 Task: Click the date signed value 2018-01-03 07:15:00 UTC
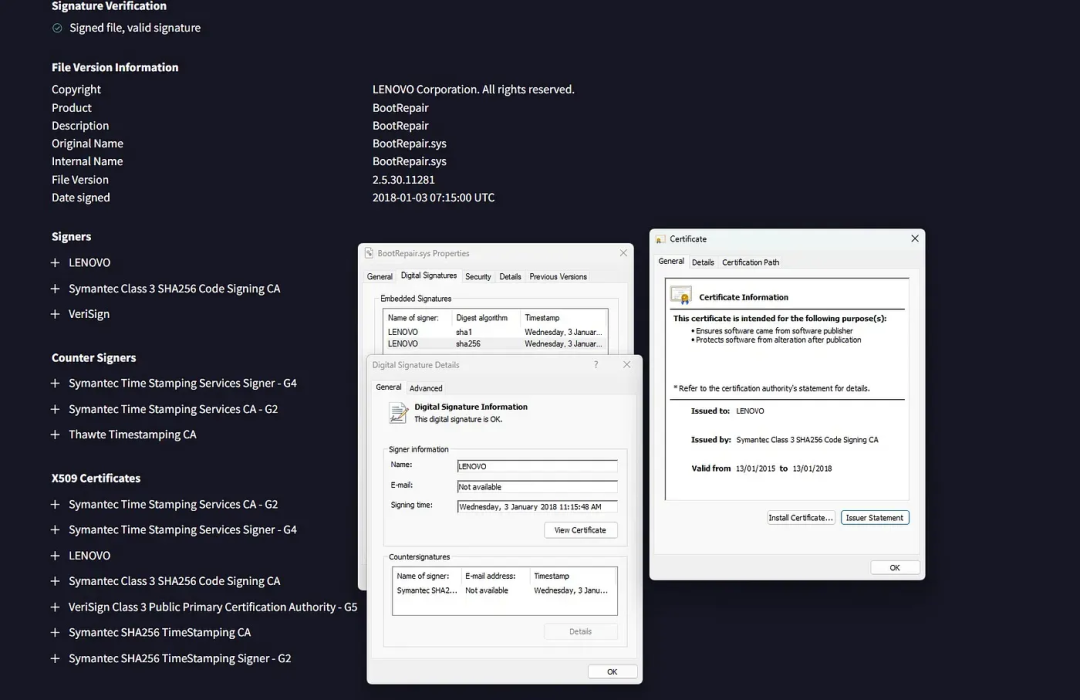coord(433,198)
